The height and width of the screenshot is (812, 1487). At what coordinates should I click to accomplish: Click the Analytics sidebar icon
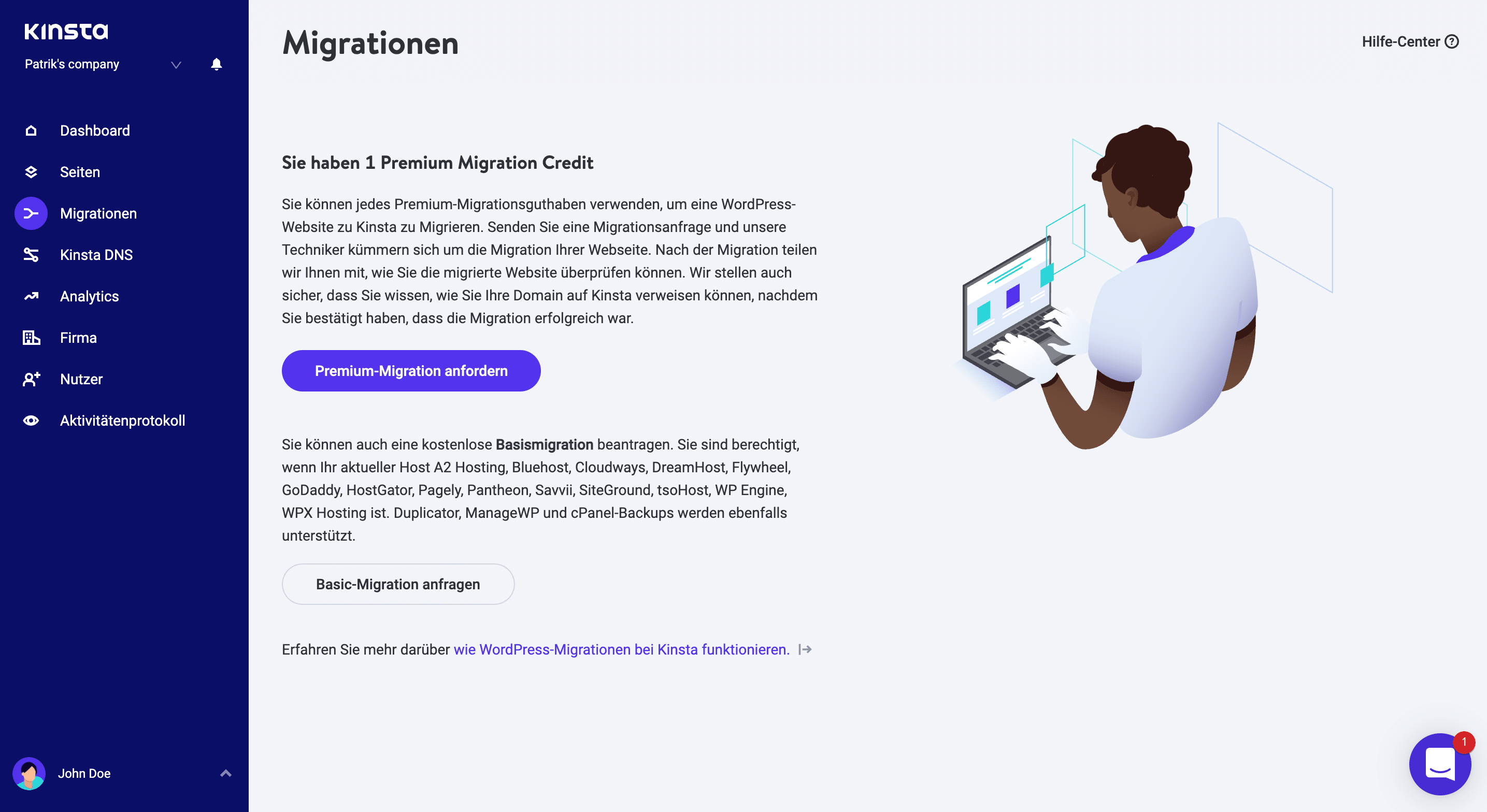tap(30, 296)
